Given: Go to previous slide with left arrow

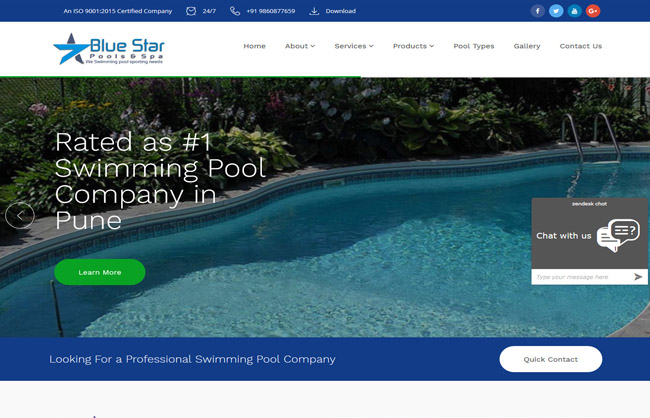Looking at the screenshot, I should point(20,215).
